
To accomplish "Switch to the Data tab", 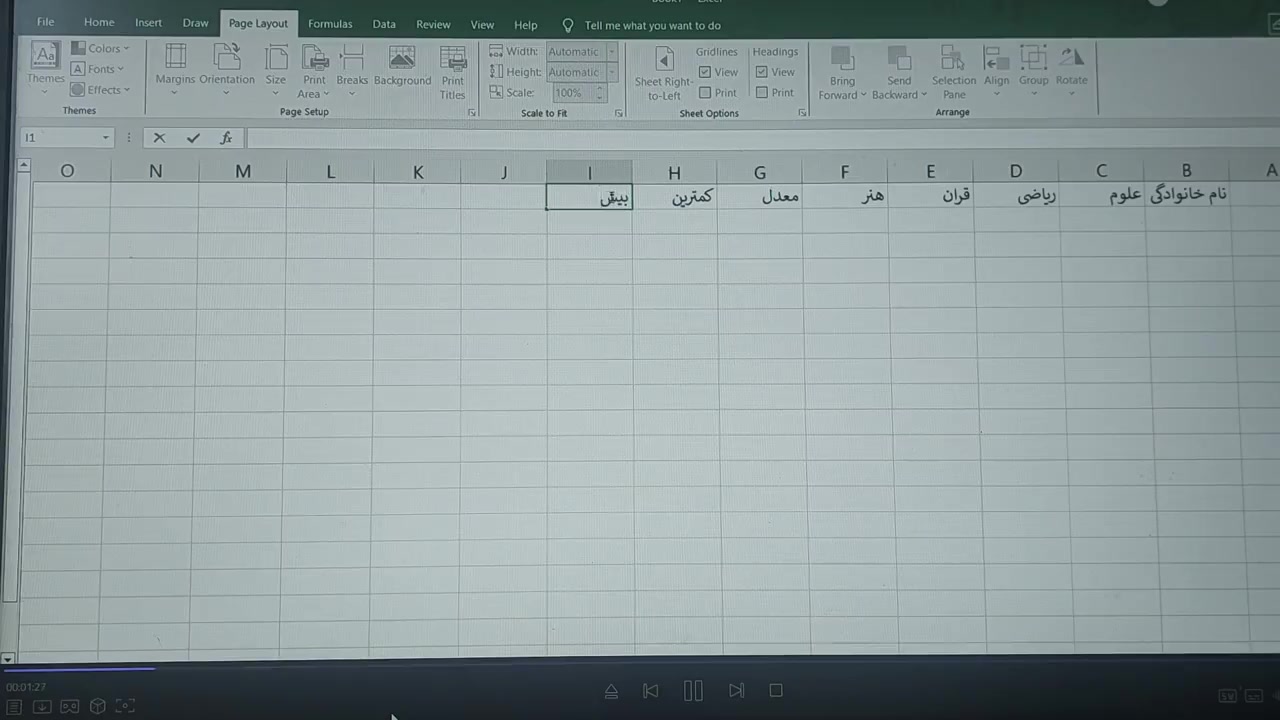I will tap(384, 24).
